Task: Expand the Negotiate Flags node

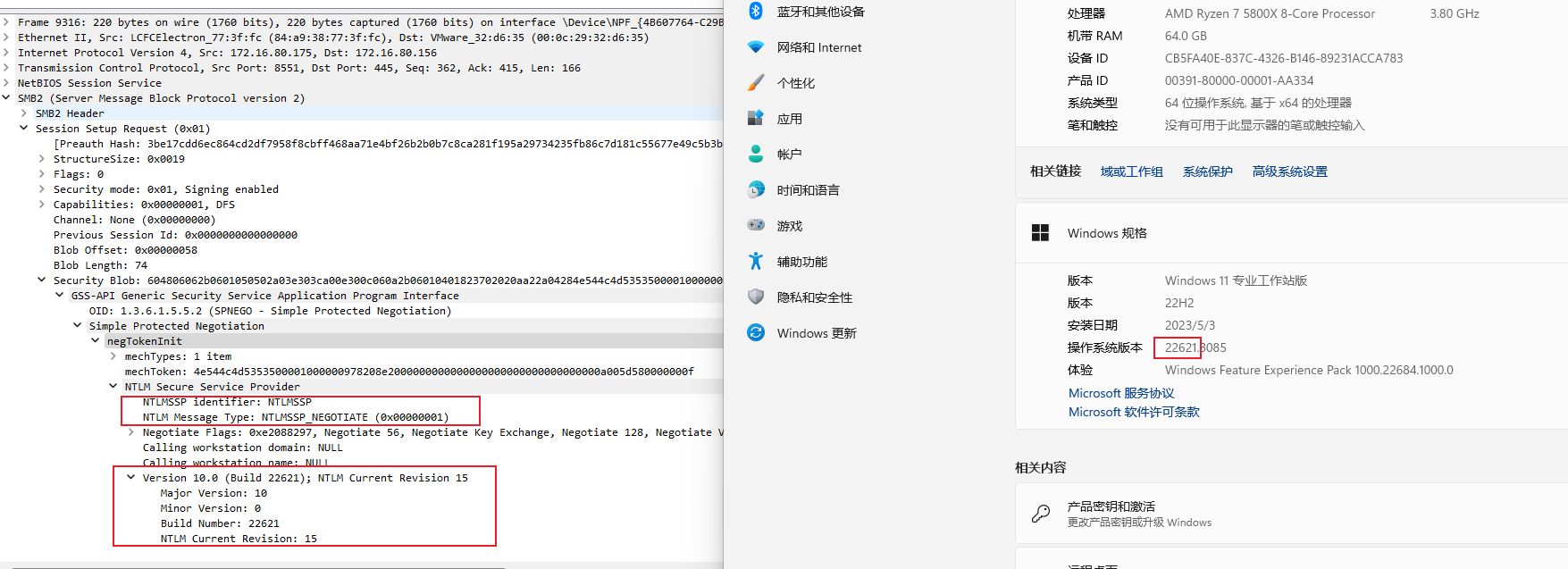Action: 131,432
